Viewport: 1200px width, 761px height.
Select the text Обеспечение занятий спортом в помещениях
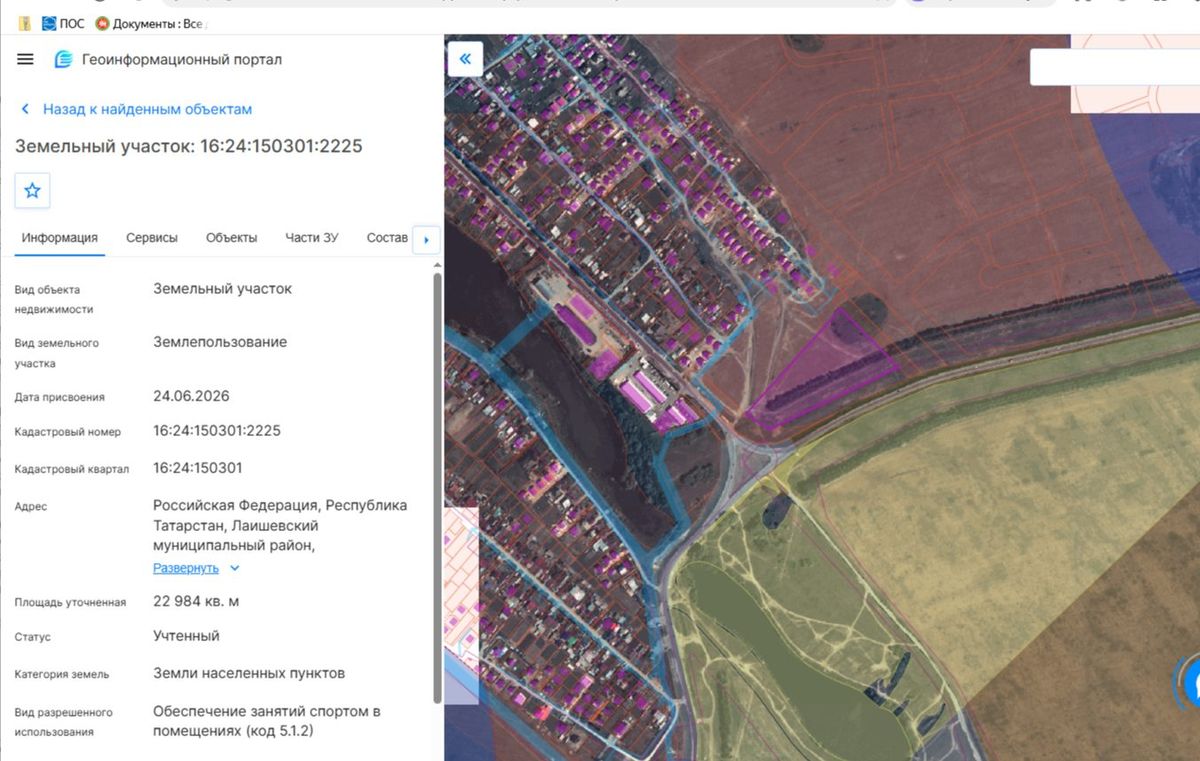coord(267,721)
